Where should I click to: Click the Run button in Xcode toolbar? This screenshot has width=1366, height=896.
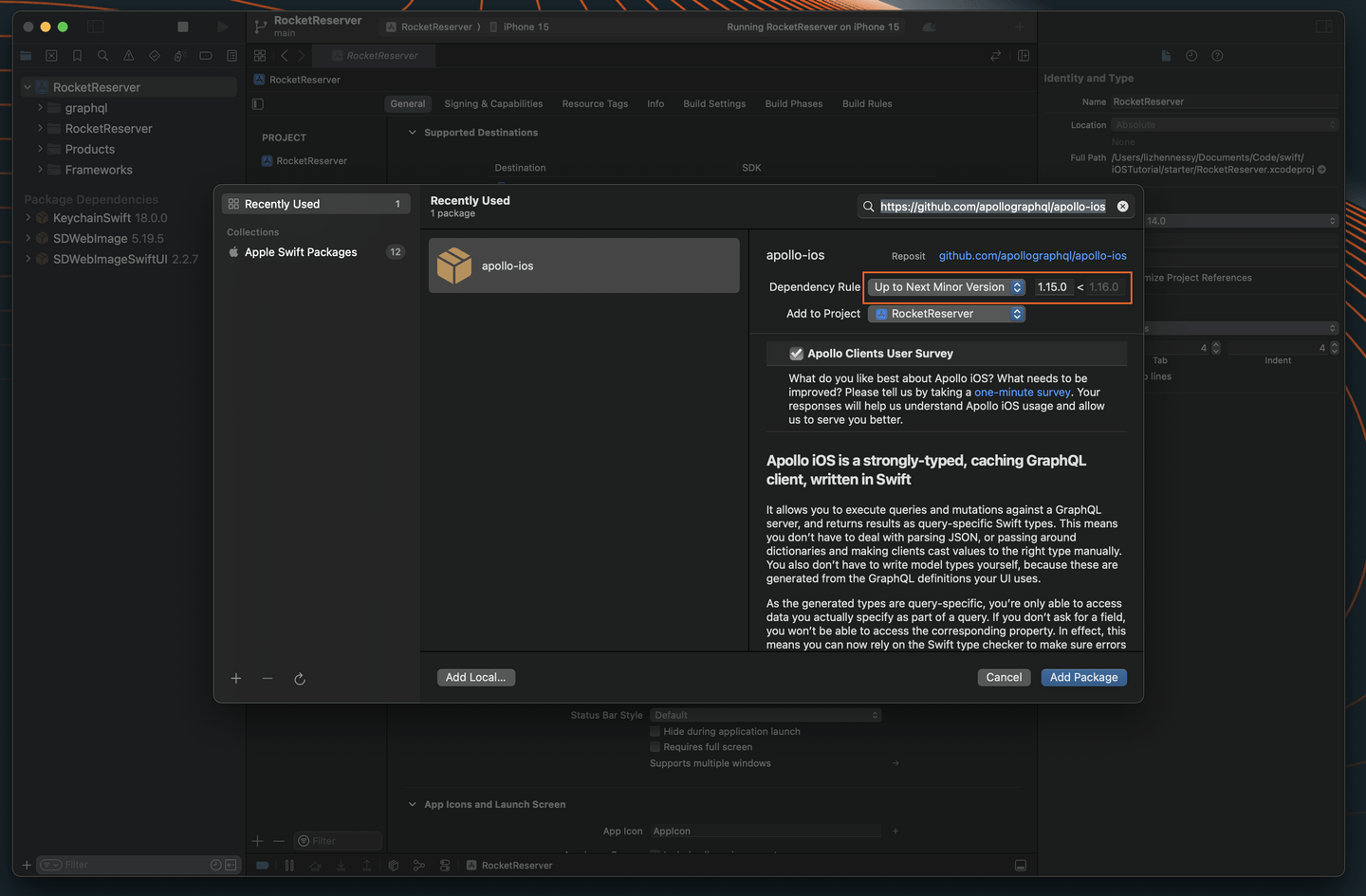[x=222, y=27]
